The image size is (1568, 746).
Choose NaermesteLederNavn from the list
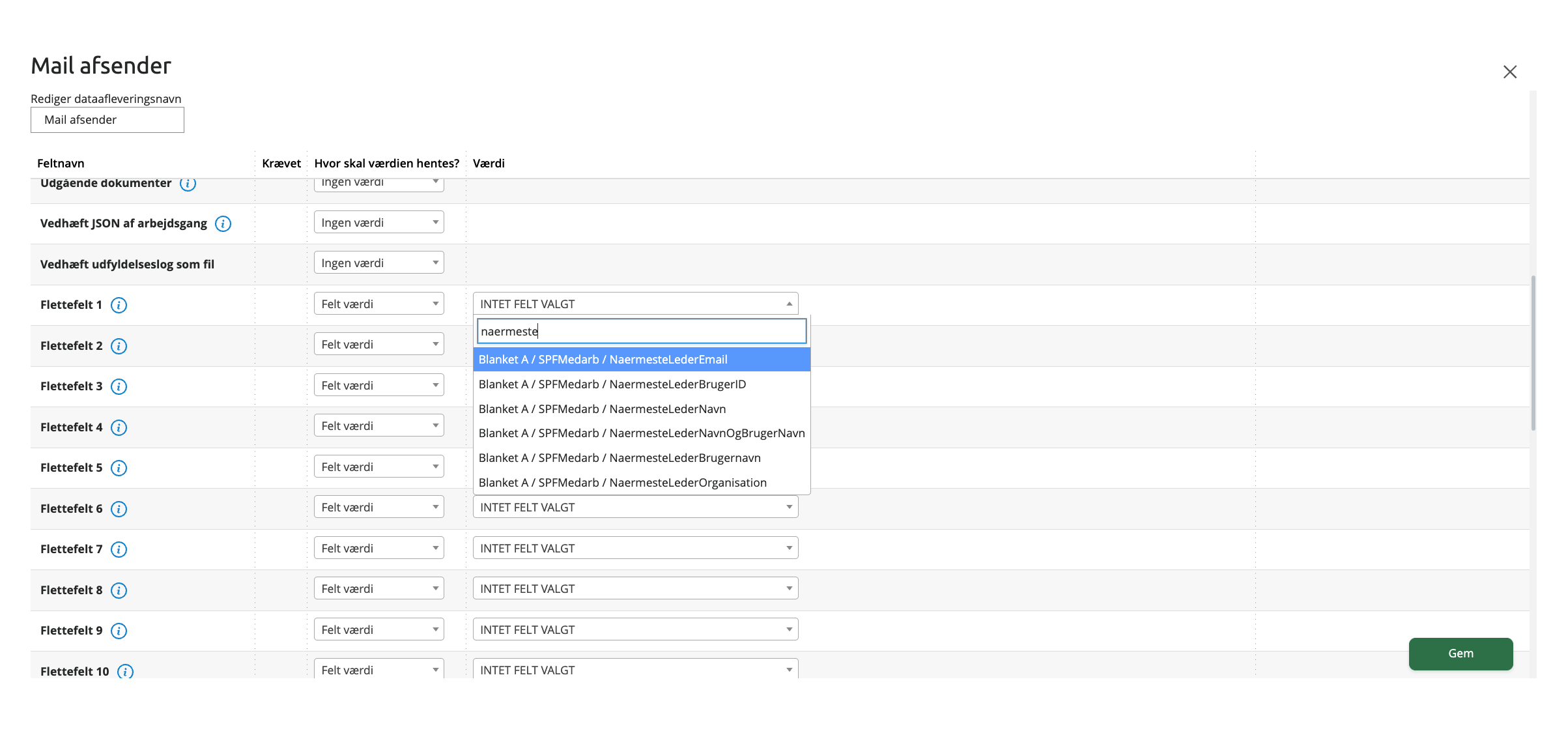coord(642,409)
